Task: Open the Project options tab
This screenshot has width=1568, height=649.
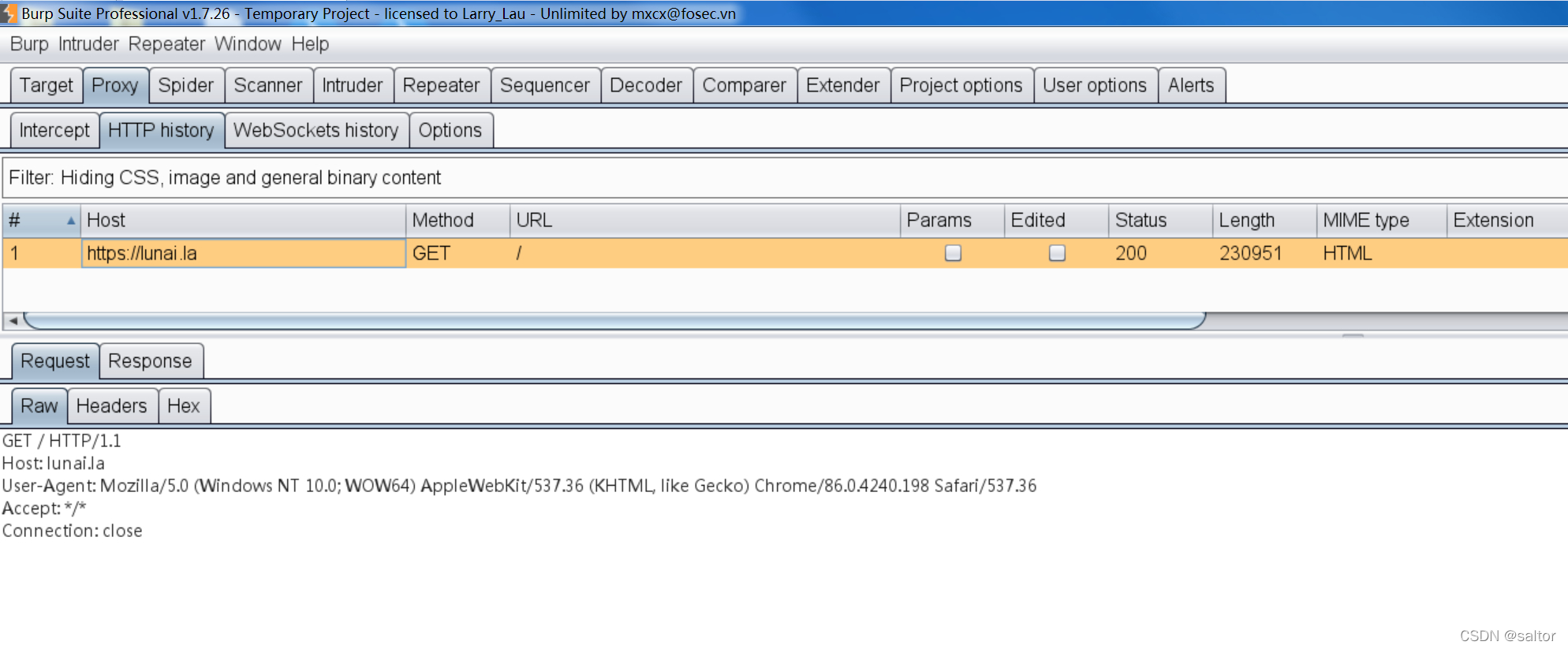Action: click(x=961, y=85)
